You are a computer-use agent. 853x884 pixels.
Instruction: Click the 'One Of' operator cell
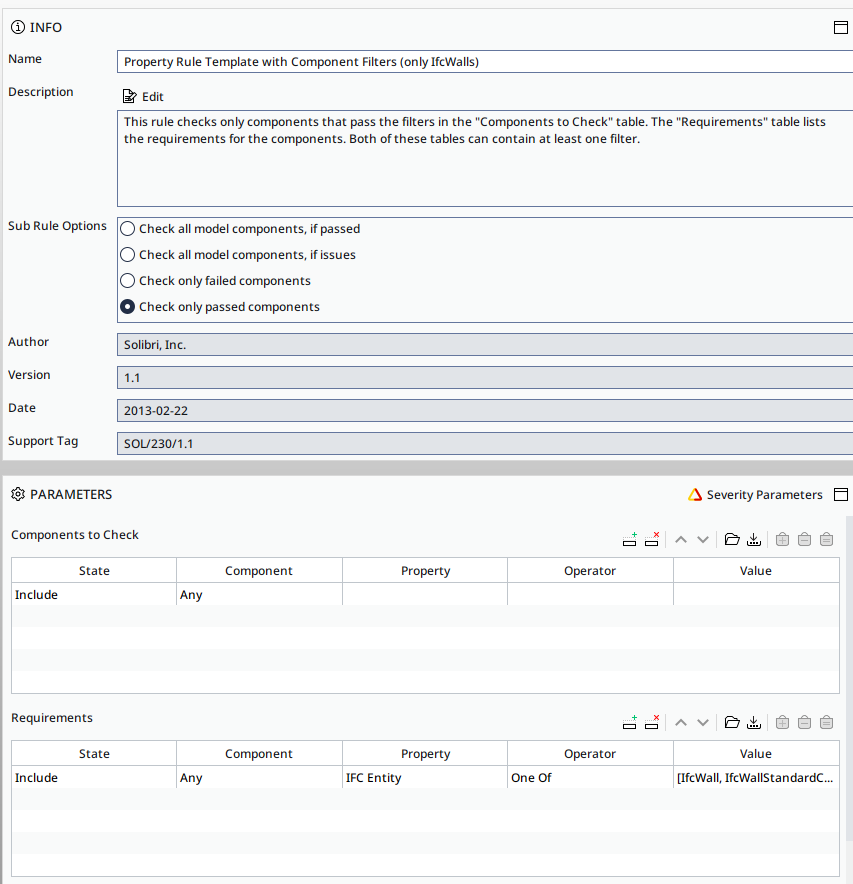pos(590,777)
